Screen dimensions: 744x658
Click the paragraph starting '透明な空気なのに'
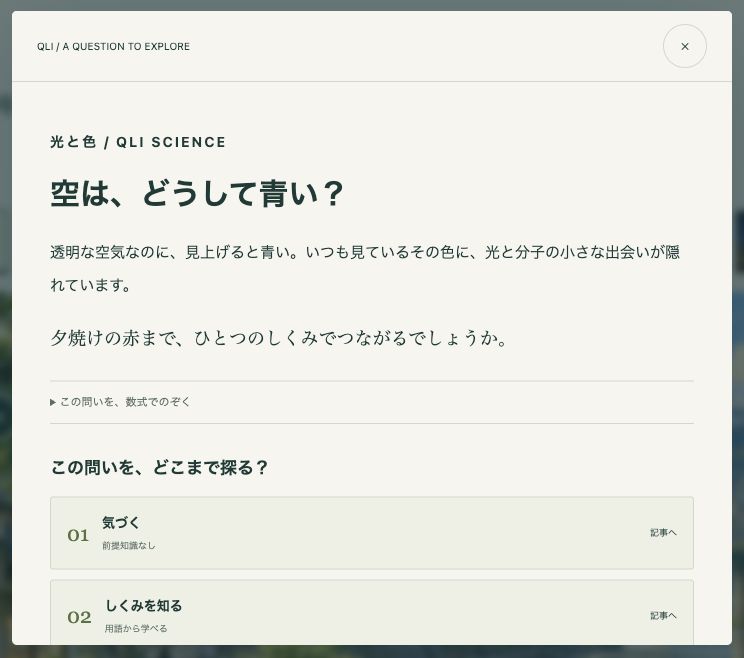tap(365, 269)
